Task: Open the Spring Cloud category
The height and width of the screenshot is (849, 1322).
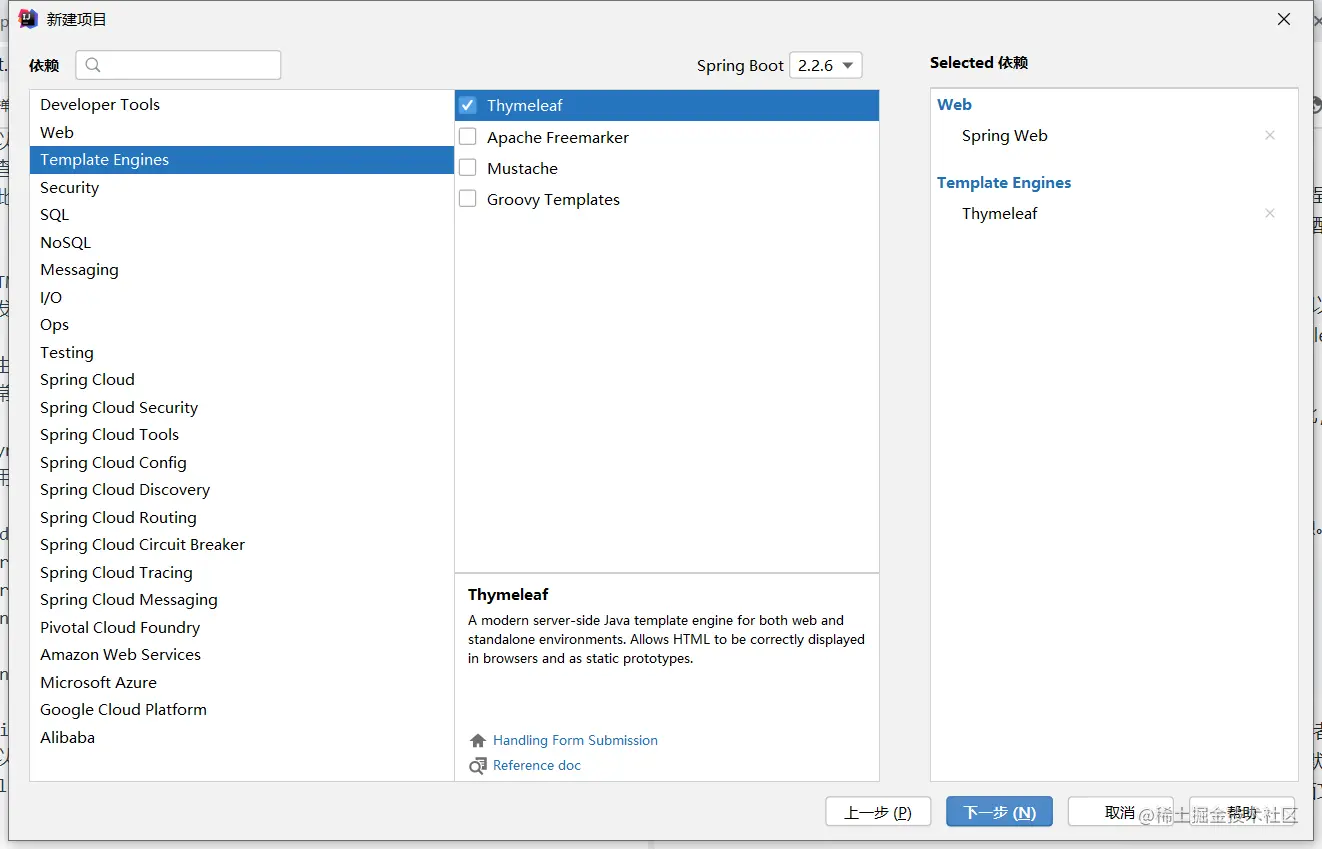Action: [242, 380]
